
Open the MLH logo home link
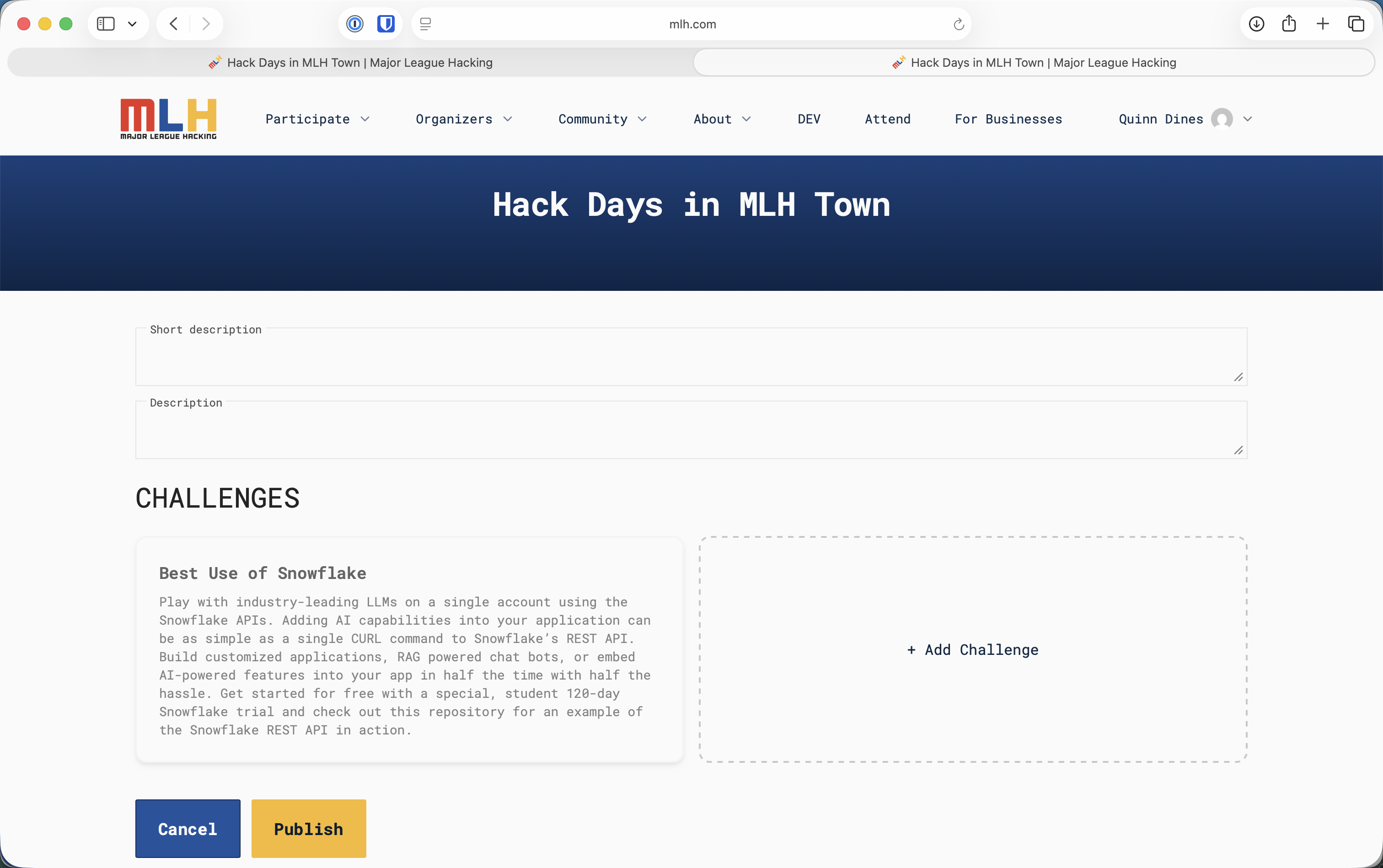168,119
